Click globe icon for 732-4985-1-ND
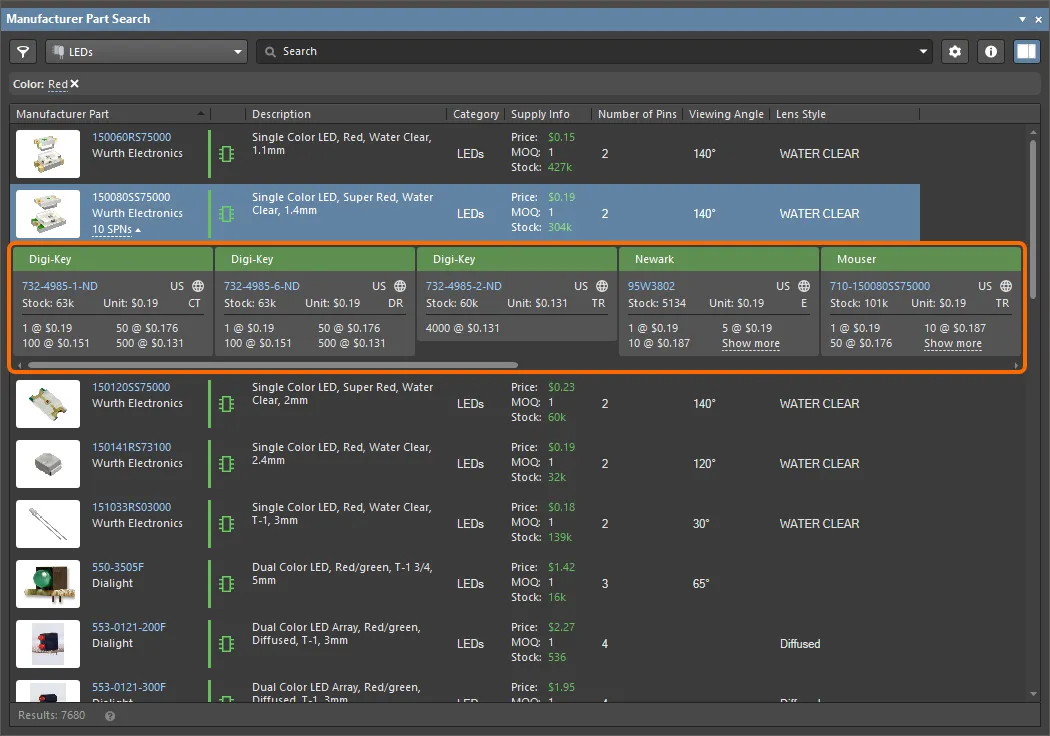The height and width of the screenshot is (736, 1050). [x=198, y=286]
